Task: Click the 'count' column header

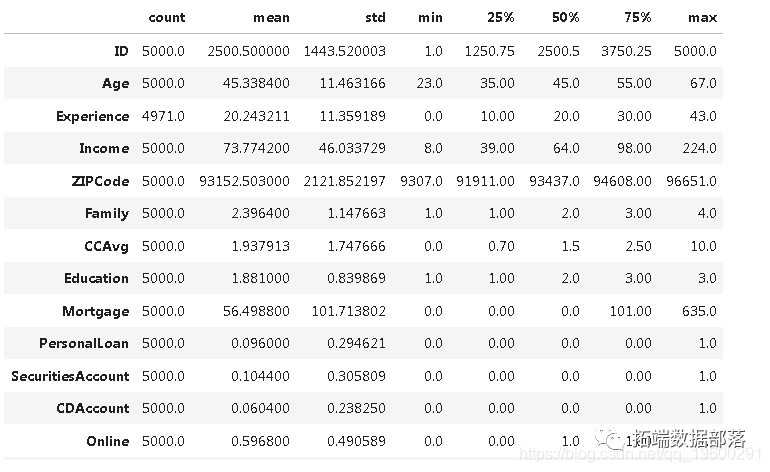Action: click(x=166, y=18)
